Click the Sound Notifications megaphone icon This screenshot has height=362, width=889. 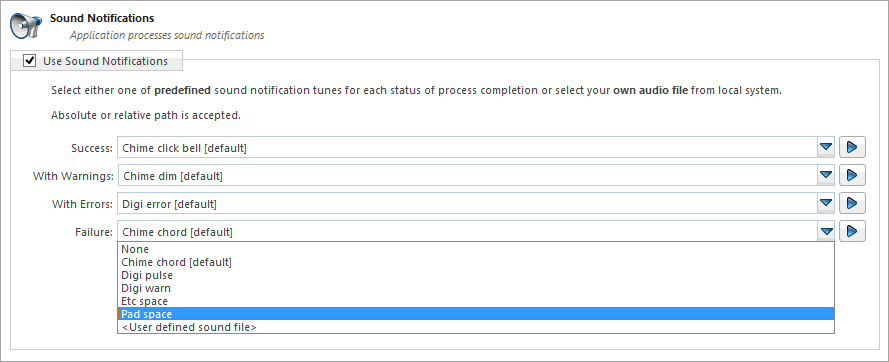[x=26, y=26]
